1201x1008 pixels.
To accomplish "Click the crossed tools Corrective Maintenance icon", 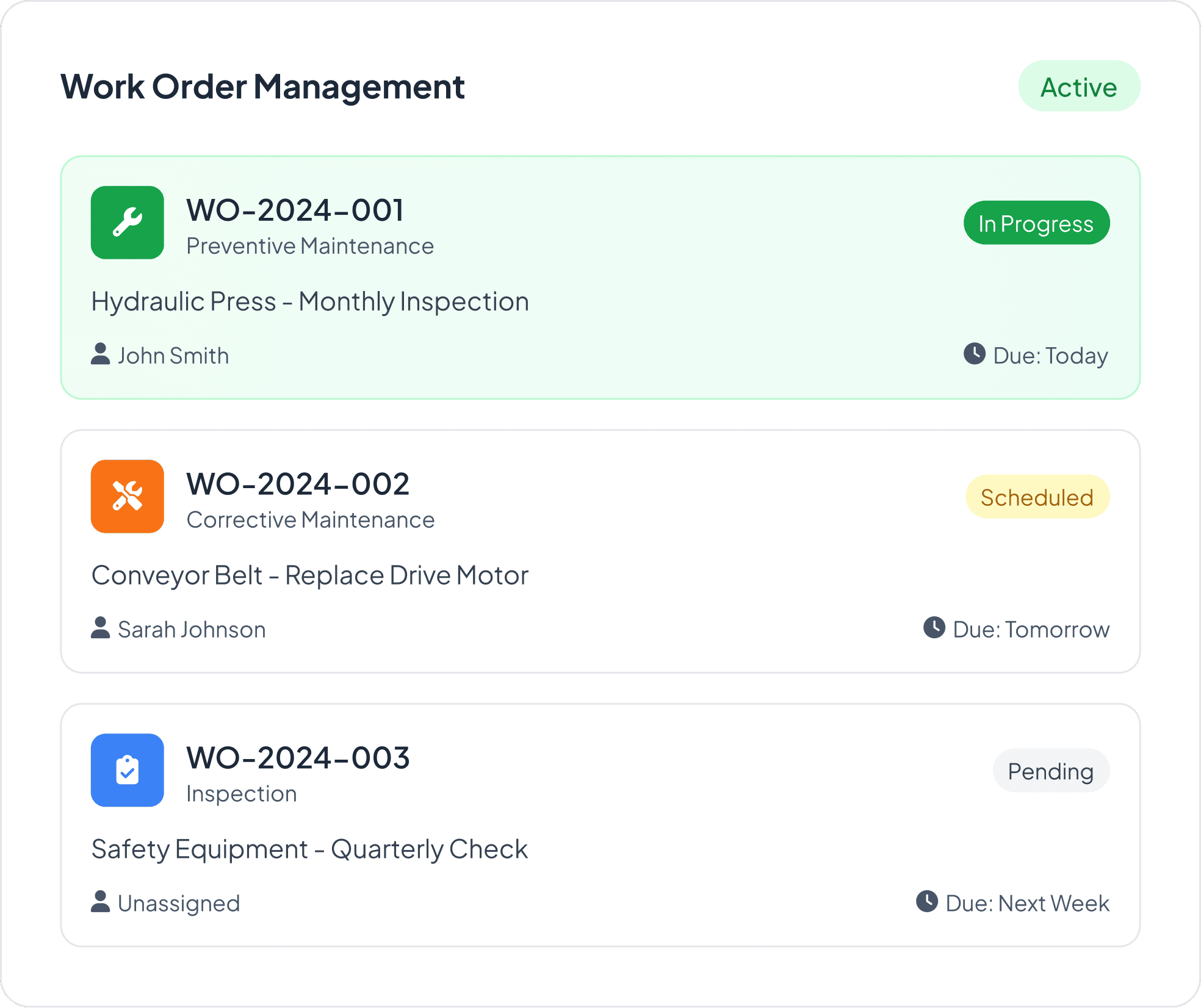I will 127,497.
